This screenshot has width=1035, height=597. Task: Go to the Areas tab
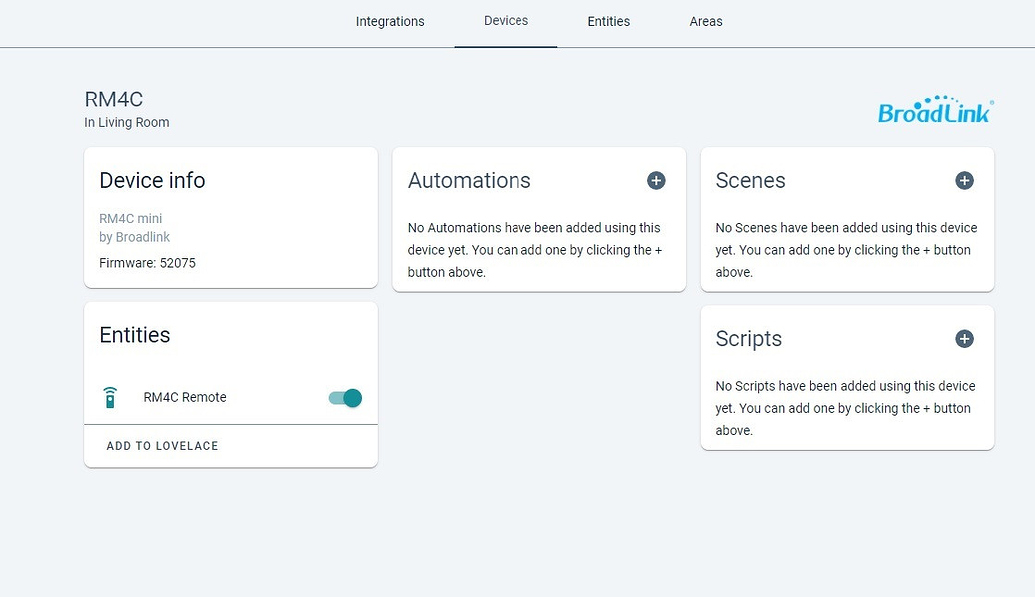coord(706,22)
